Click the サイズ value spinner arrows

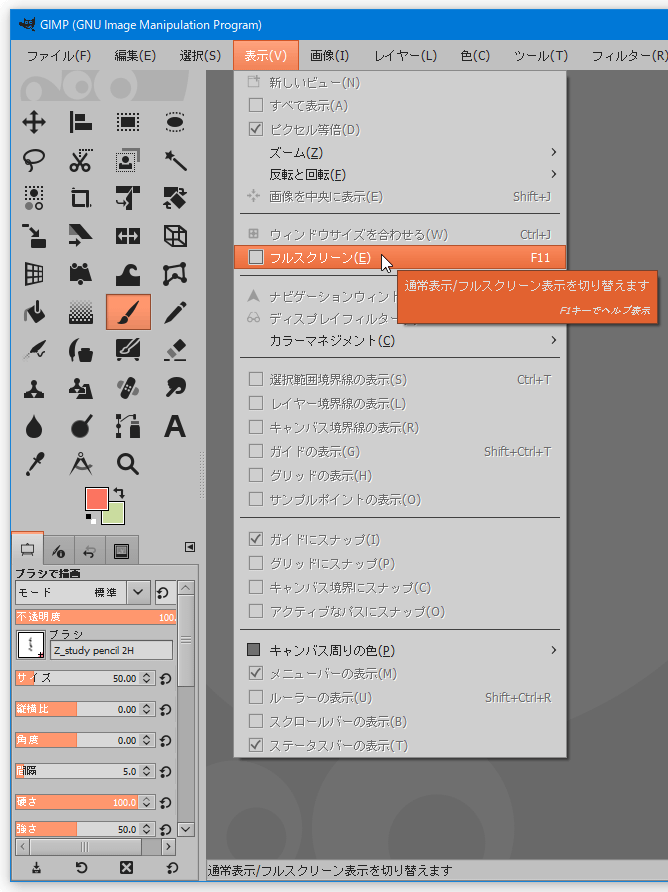tap(147, 678)
